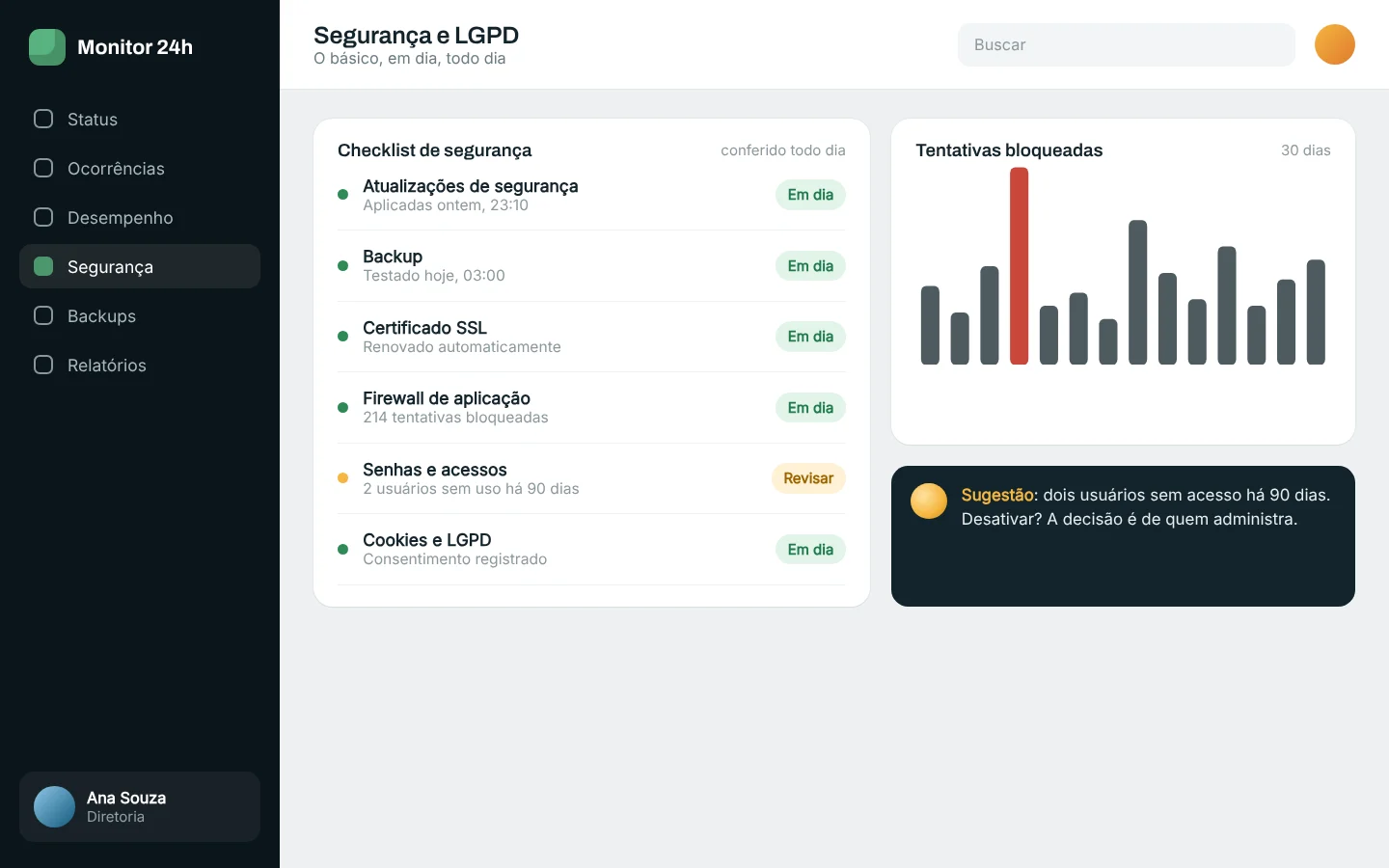This screenshot has width=1389, height=868.
Task: Click the green Monitor 24h logo icon
Action: coord(47,47)
